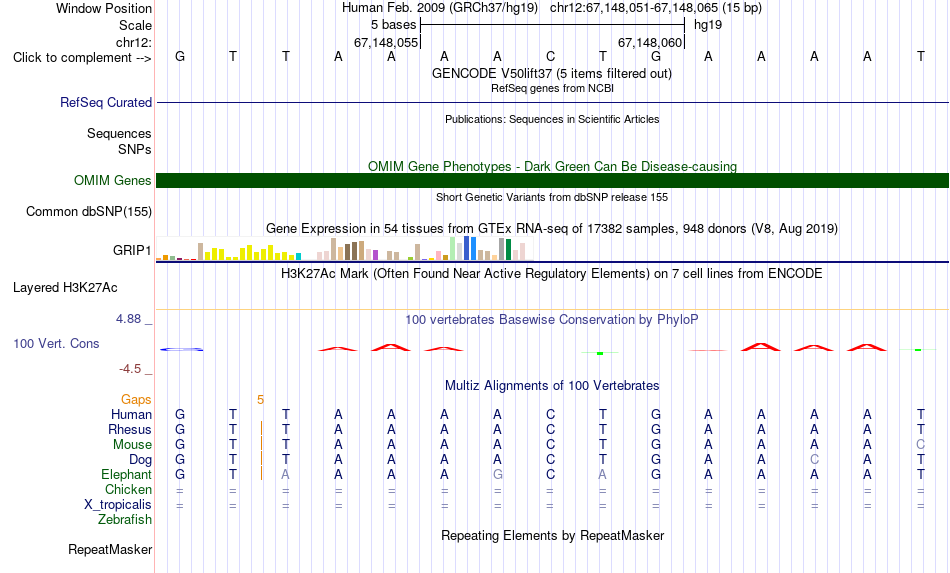Click 'Multiz Alignments of 100 Vertebrates' title
Viewport: 950px width, 573px height.
(x=552, y=385)
